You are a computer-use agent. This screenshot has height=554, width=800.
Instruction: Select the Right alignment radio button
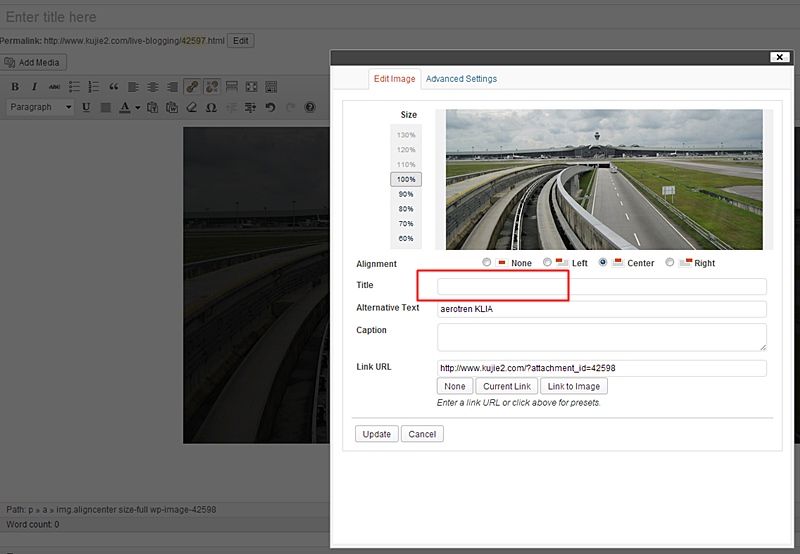pyautogui.click(x=669, y=263)
